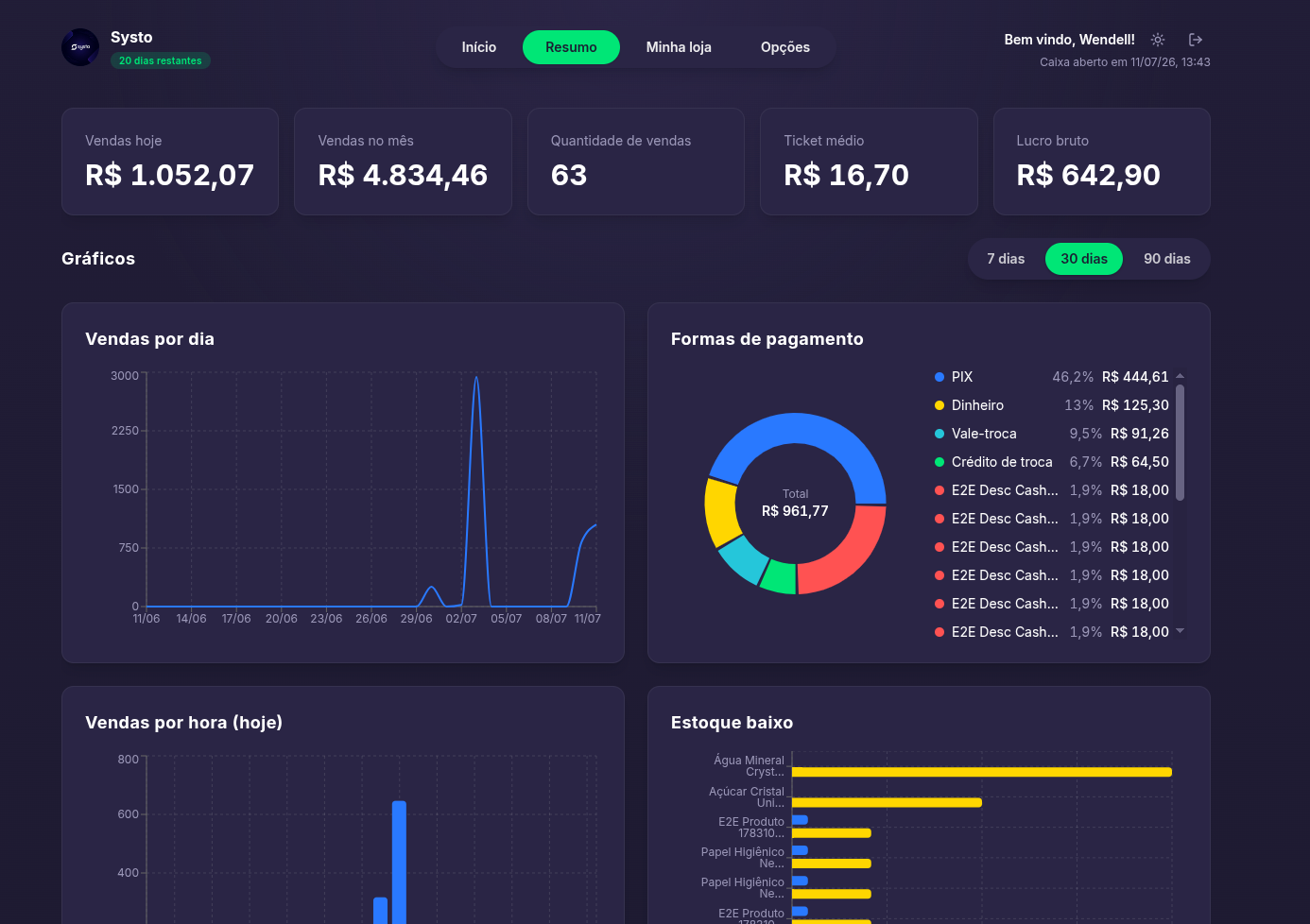Click the Crédito de troca label
This screenshot has height=924, width=1310.
(1002, 462)
